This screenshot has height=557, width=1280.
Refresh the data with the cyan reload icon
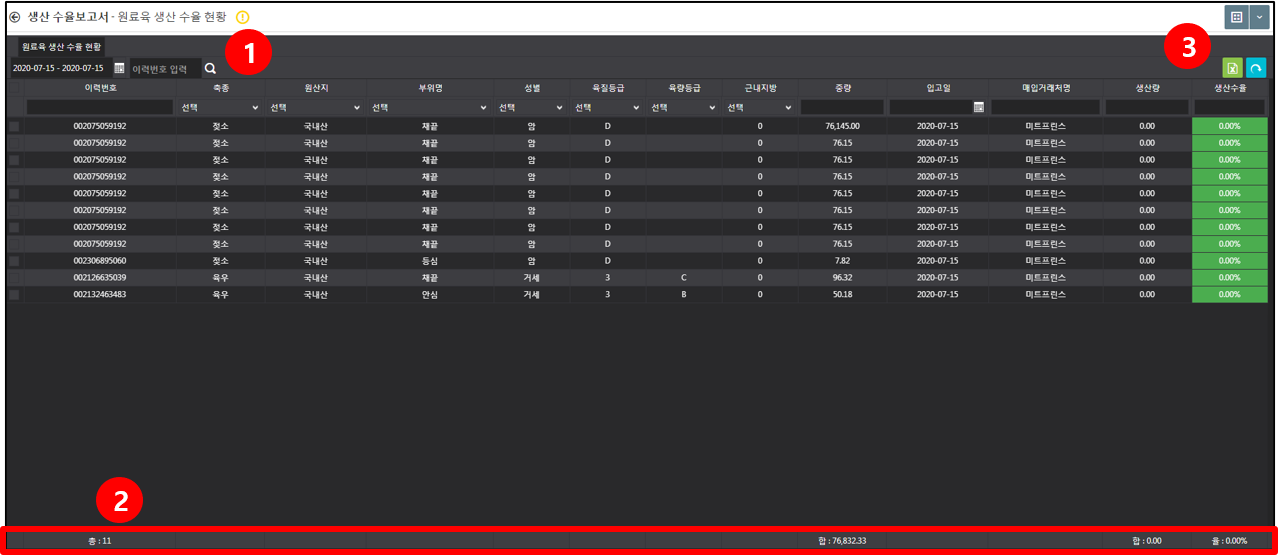pos(1256,68)
